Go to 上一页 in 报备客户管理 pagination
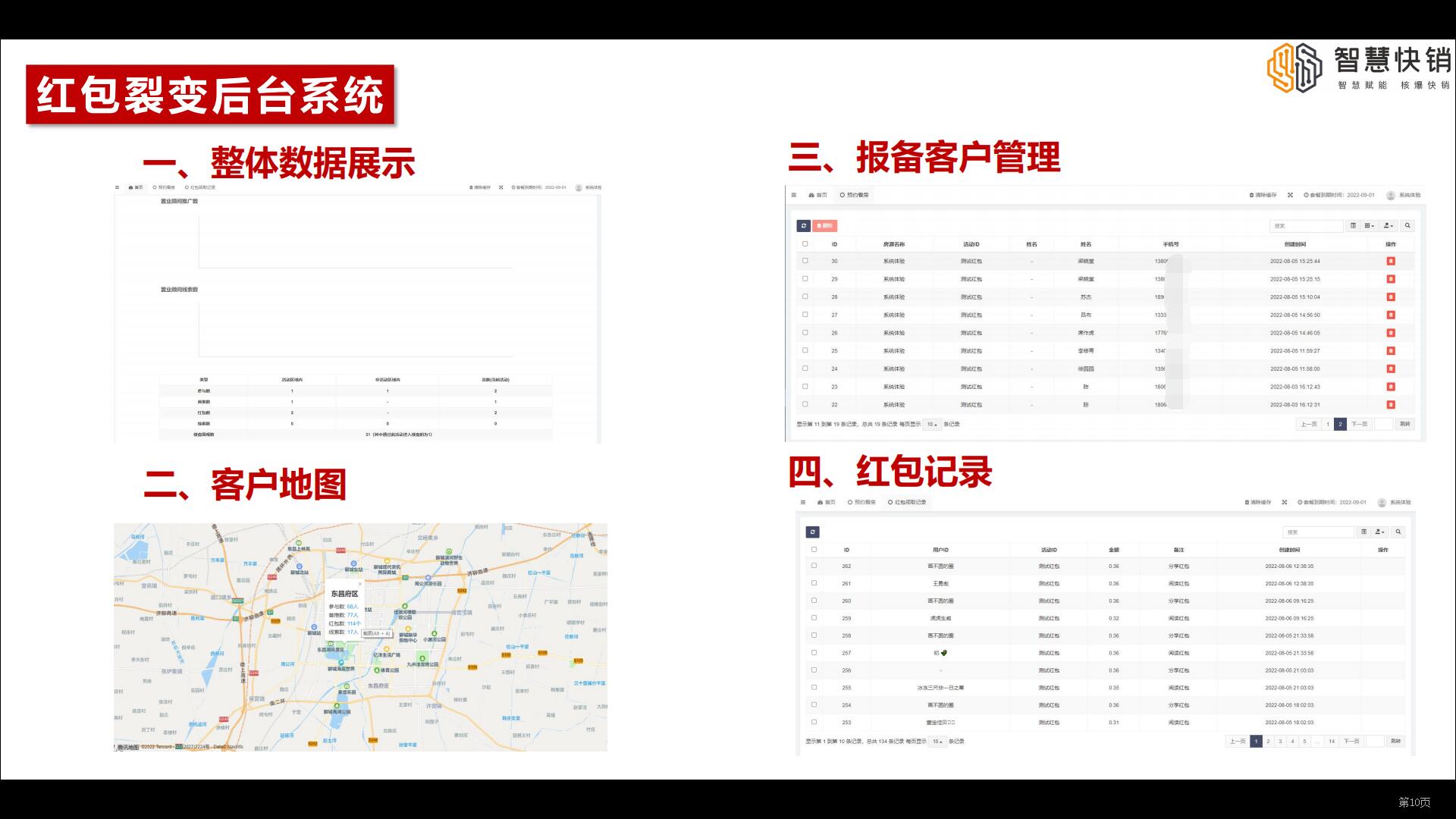The height and width of the screenshot is (819, 1456). pyautogui.click(x=1309, y=425)
